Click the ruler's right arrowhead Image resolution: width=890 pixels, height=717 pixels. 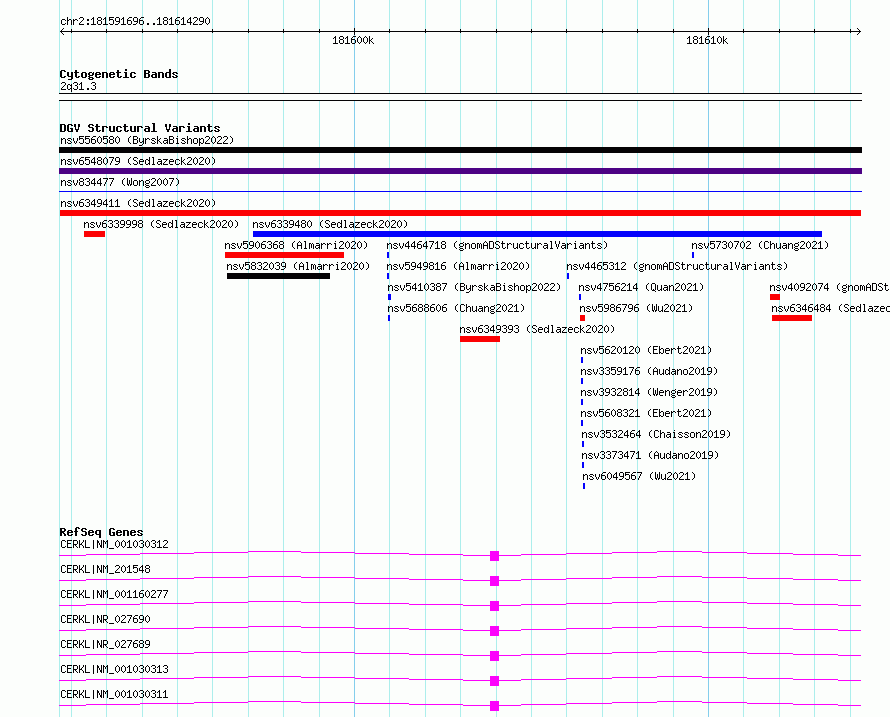(859, 31)
